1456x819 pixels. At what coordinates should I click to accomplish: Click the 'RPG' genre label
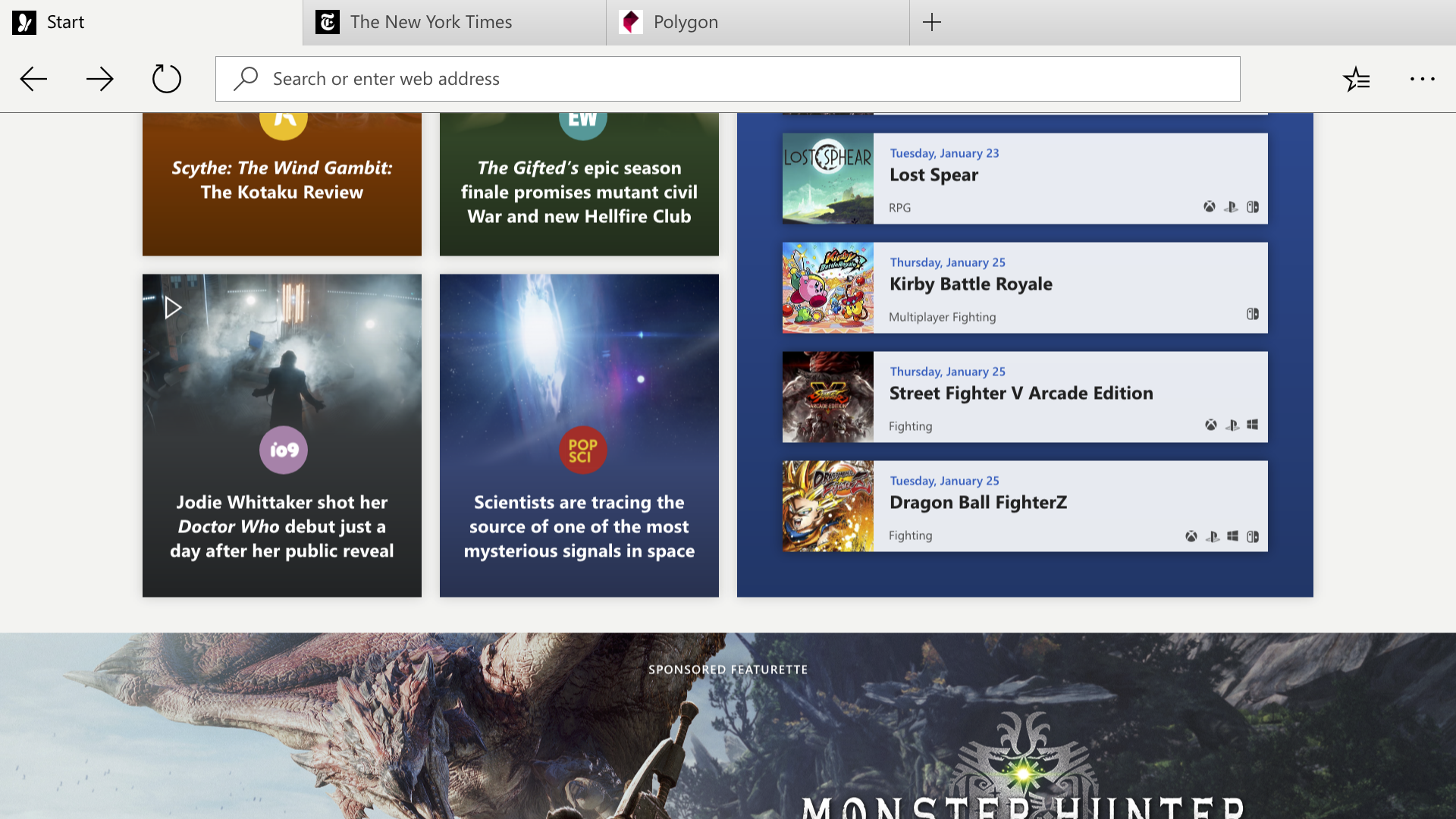(x=899, y=208)
